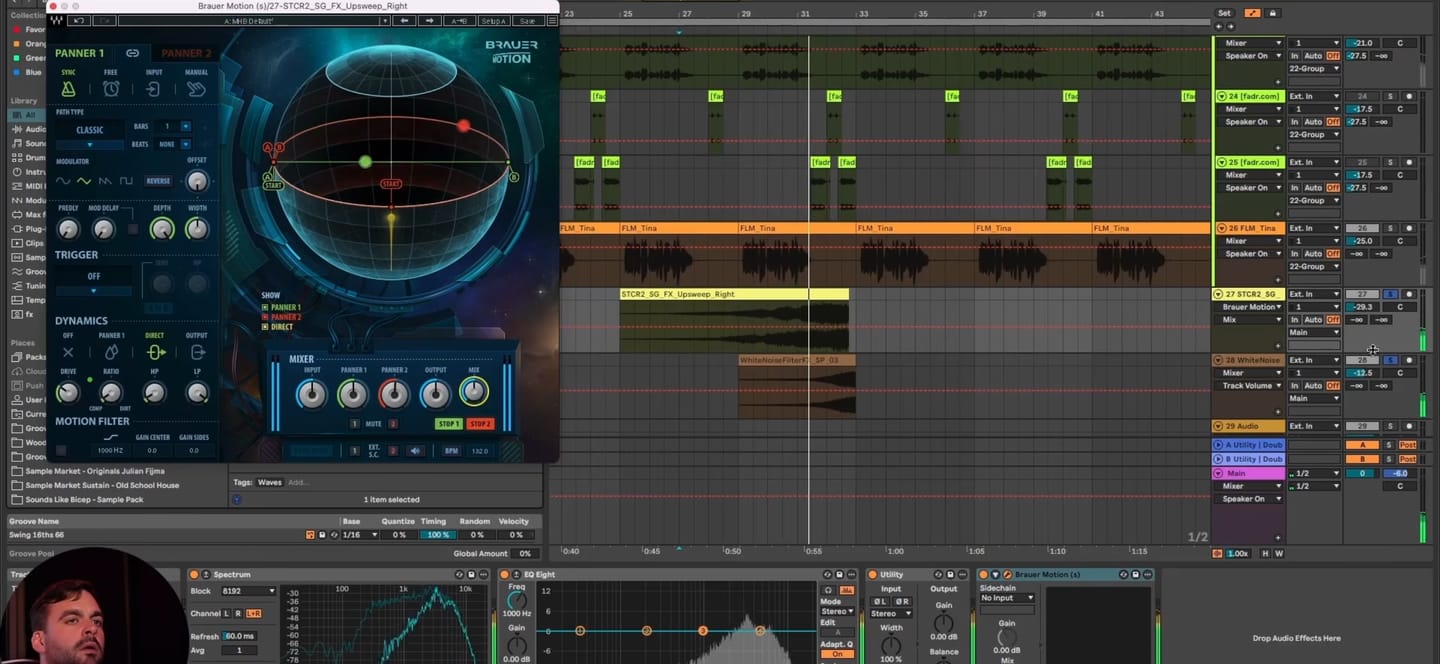The image size is (1440, 664).
Task: Click the A→B compare button
Action: 459,20
